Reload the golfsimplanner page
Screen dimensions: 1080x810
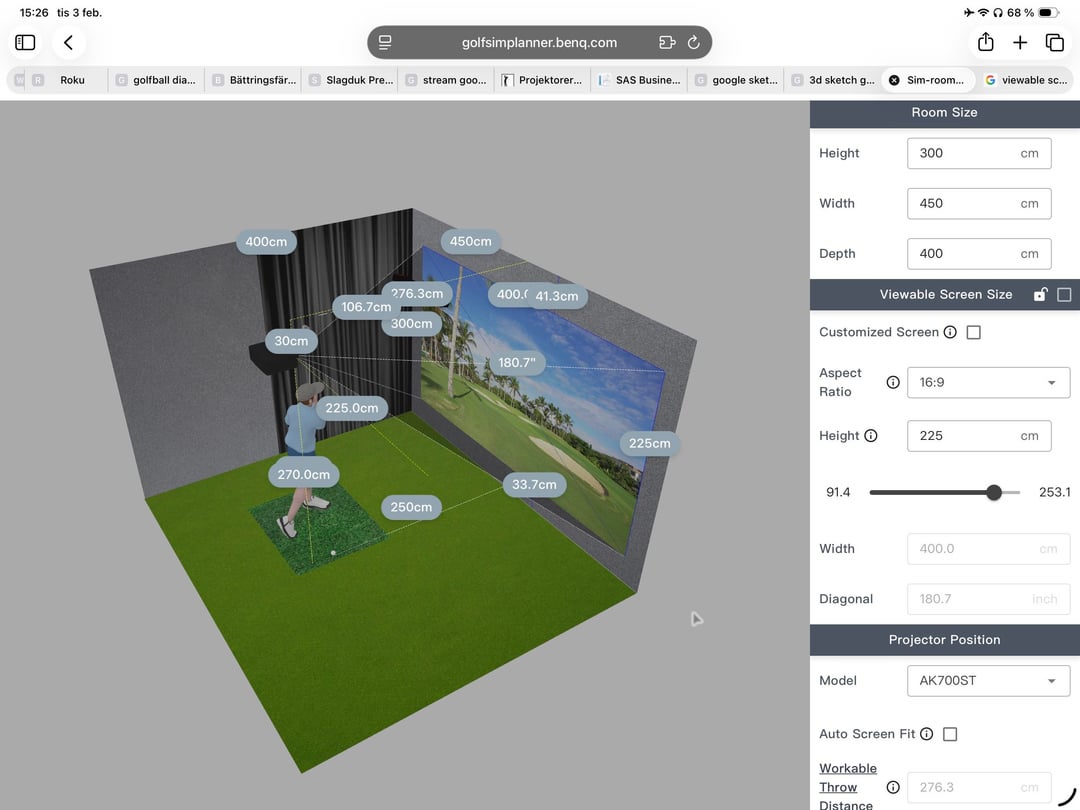tap(694, 43)
